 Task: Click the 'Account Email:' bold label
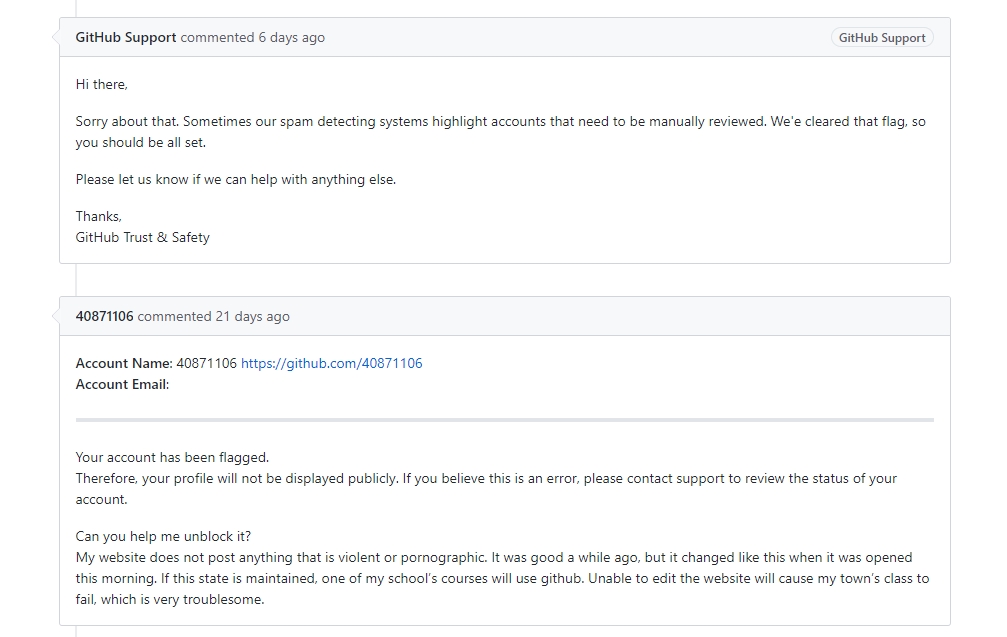click(122, 385)
